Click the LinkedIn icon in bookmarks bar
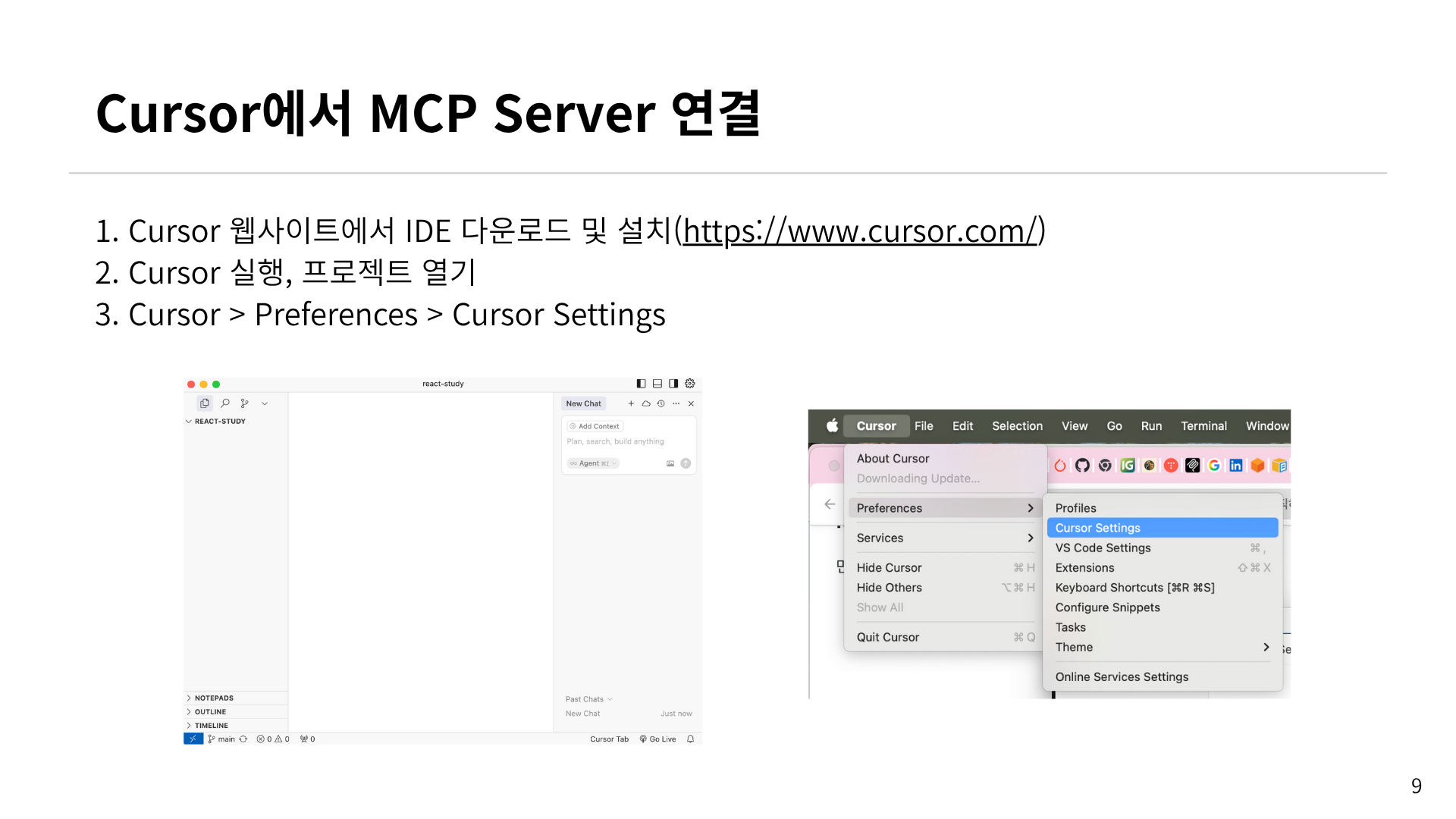Viewport: 1456px width, 819px height. pos(1236,466)
